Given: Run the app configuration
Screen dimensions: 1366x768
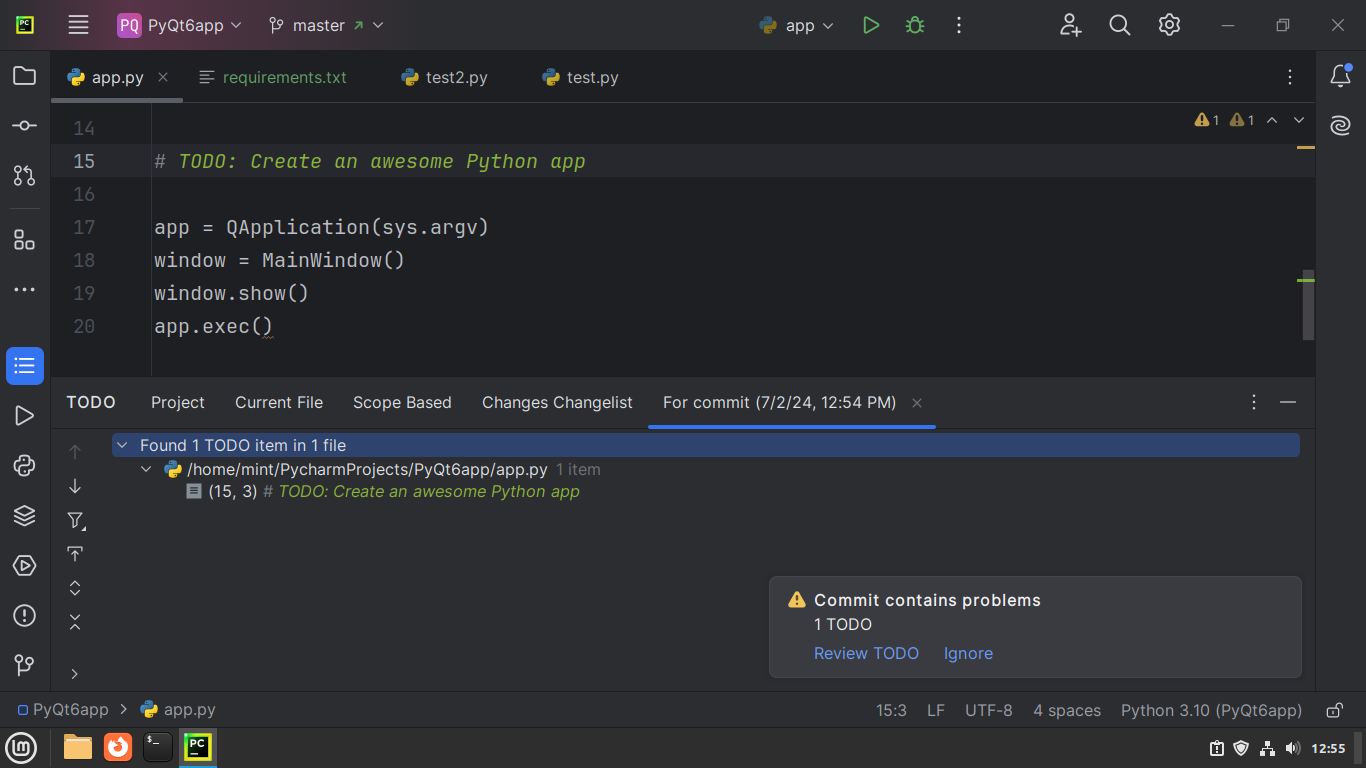Looking at the screenshot, I should pyautogui.click(x=871, y=25).
